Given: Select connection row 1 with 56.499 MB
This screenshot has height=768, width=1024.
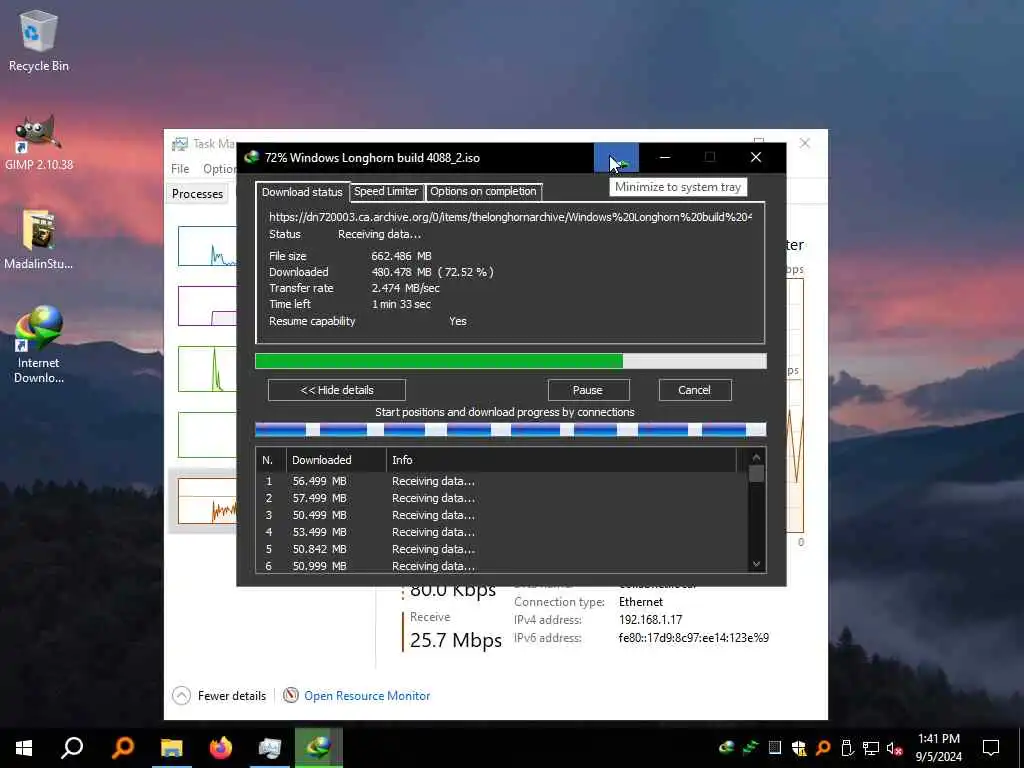Looking at the screenshot, I should point(503,481).
